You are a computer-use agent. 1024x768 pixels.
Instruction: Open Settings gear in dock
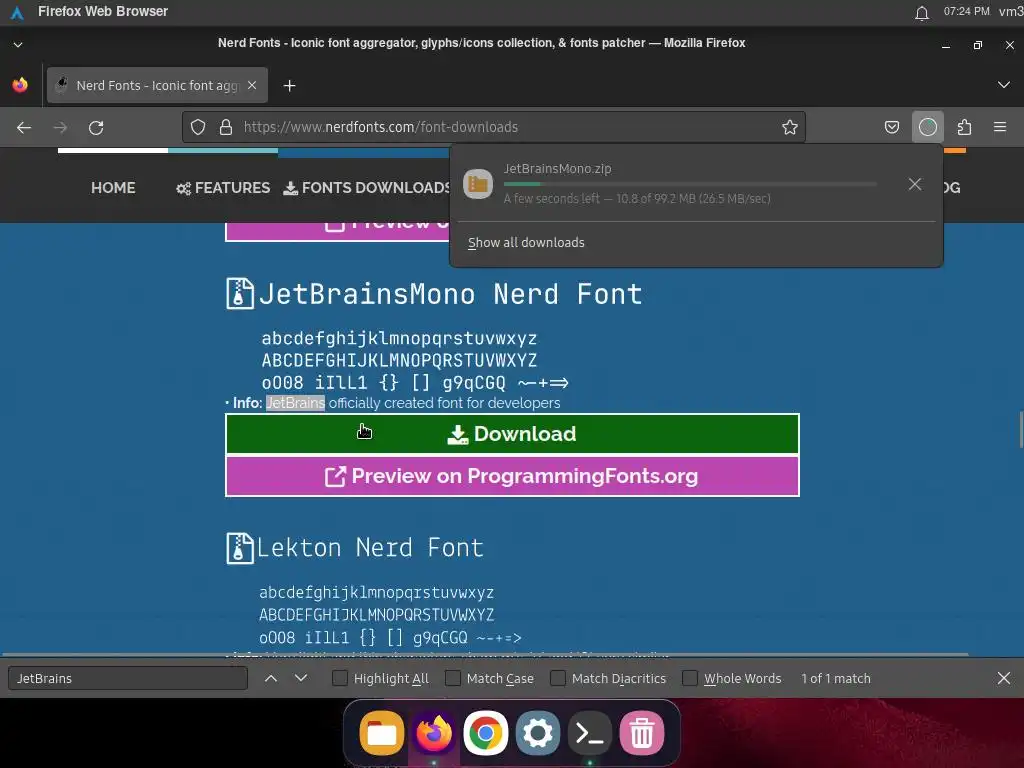537,733
